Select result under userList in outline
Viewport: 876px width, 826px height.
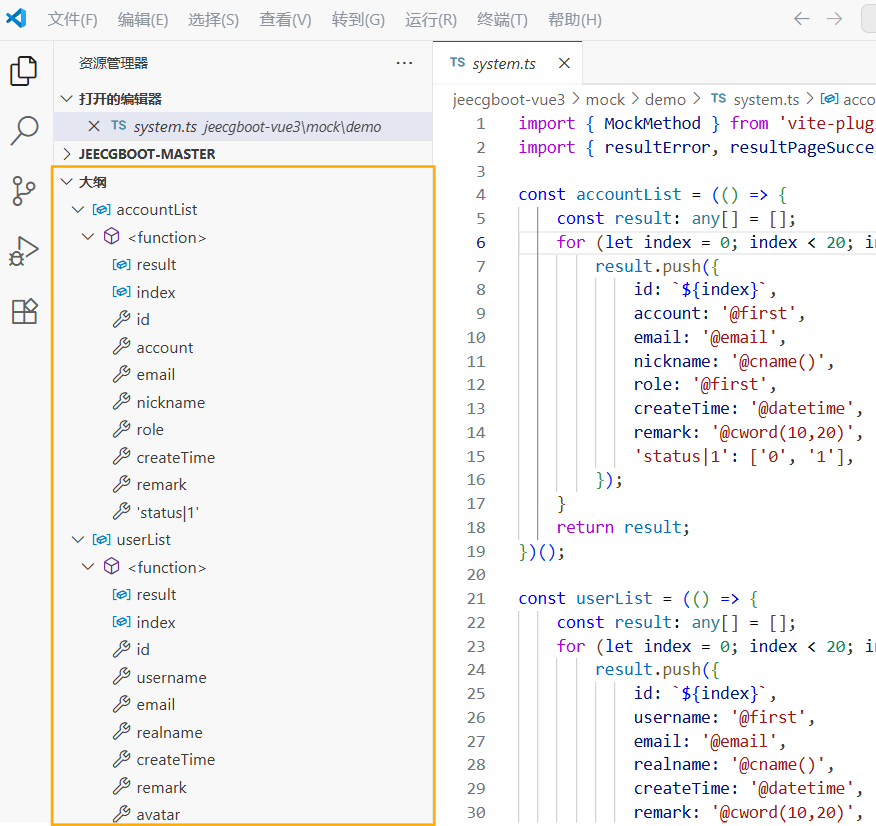(244, 594)
